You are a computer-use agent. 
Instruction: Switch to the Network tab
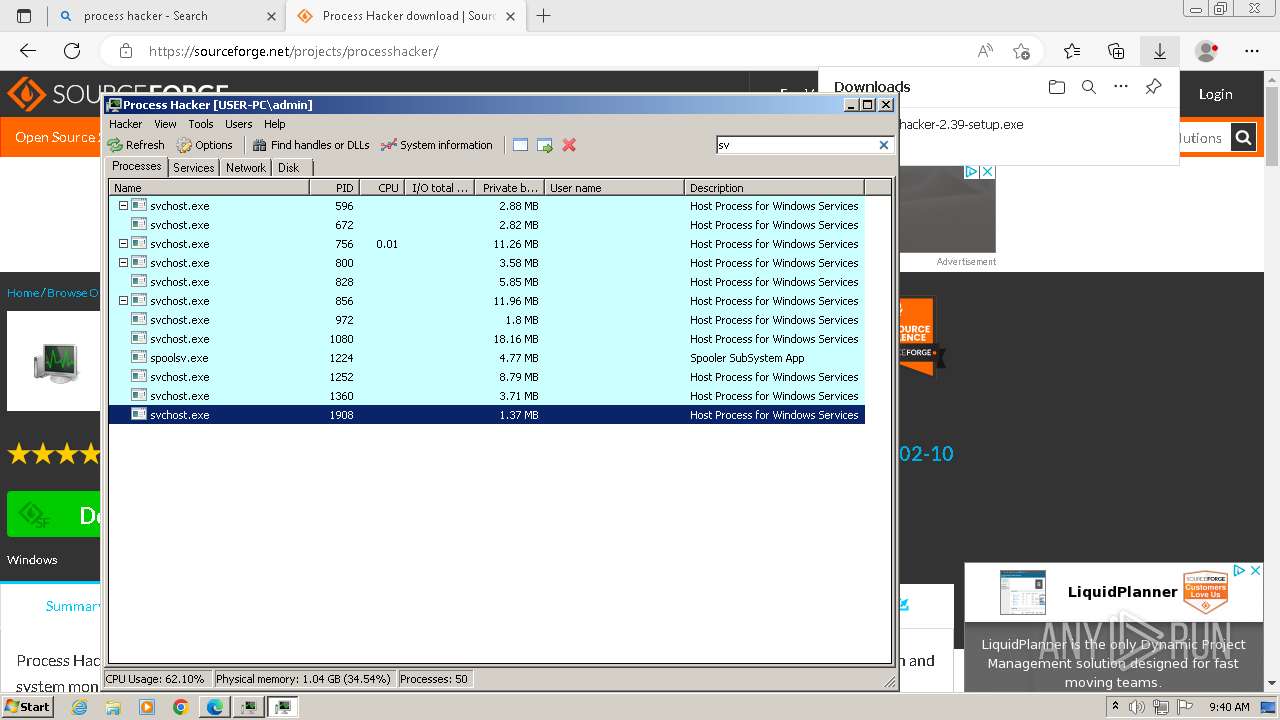coord(246,168)
